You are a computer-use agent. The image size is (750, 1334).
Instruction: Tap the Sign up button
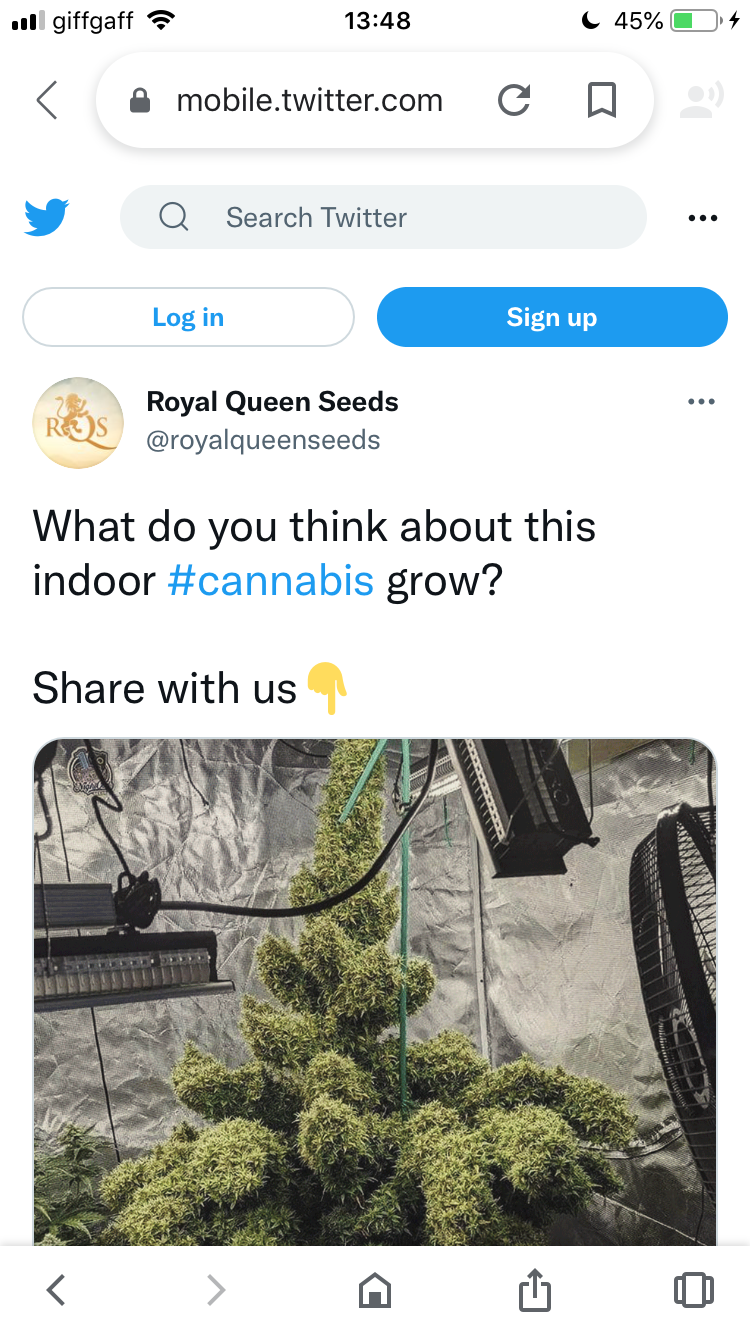point(552,317)
